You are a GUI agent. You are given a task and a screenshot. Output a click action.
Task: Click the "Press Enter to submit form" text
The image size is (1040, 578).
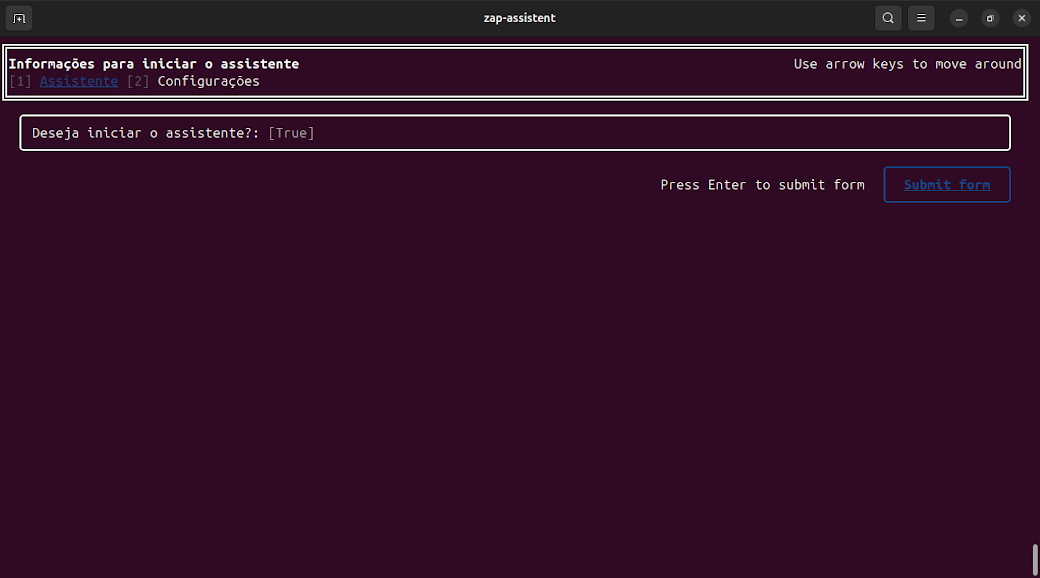[x=762, y=185]
